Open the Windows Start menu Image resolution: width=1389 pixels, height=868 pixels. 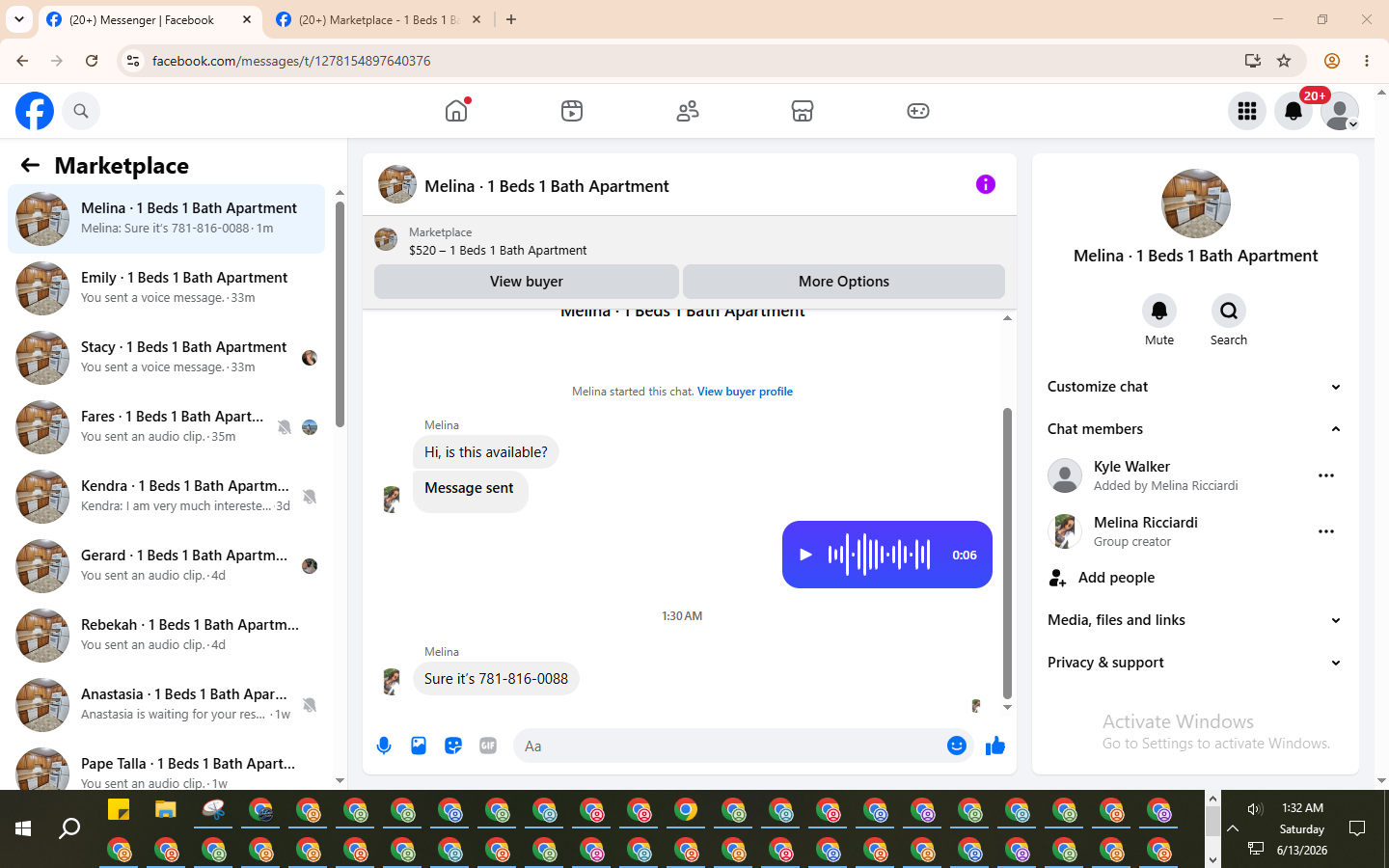pyautogui.click(x=23, y=828)
